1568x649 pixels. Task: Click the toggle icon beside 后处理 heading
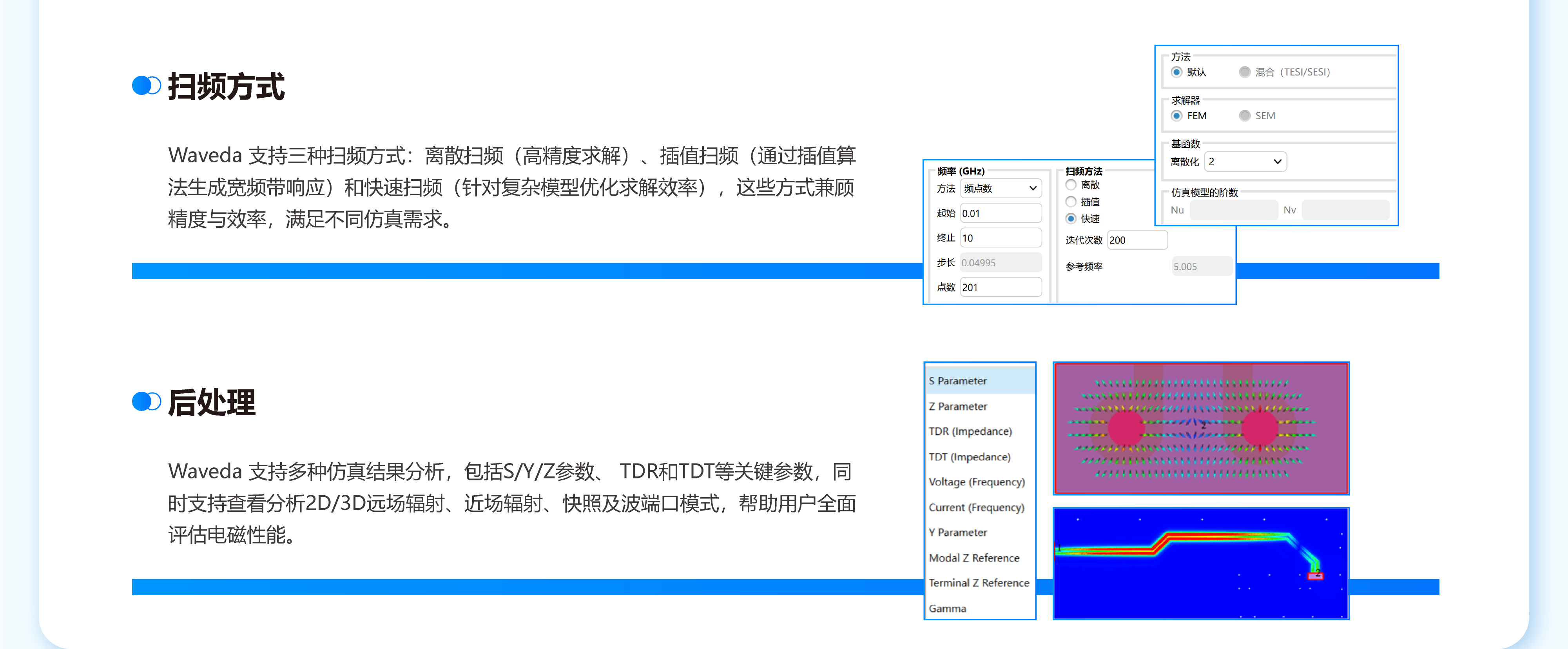coord(146,402)
